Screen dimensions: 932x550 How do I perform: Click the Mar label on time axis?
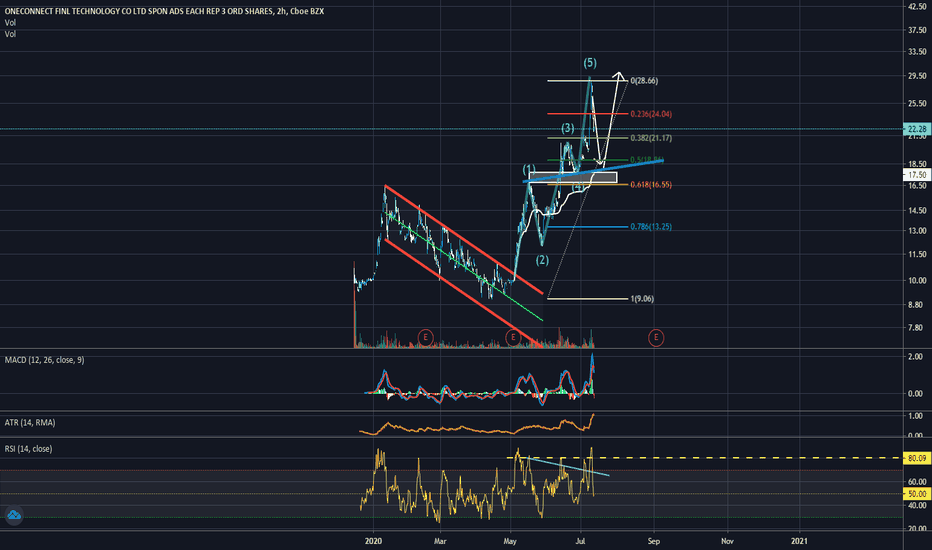[440, 541]
